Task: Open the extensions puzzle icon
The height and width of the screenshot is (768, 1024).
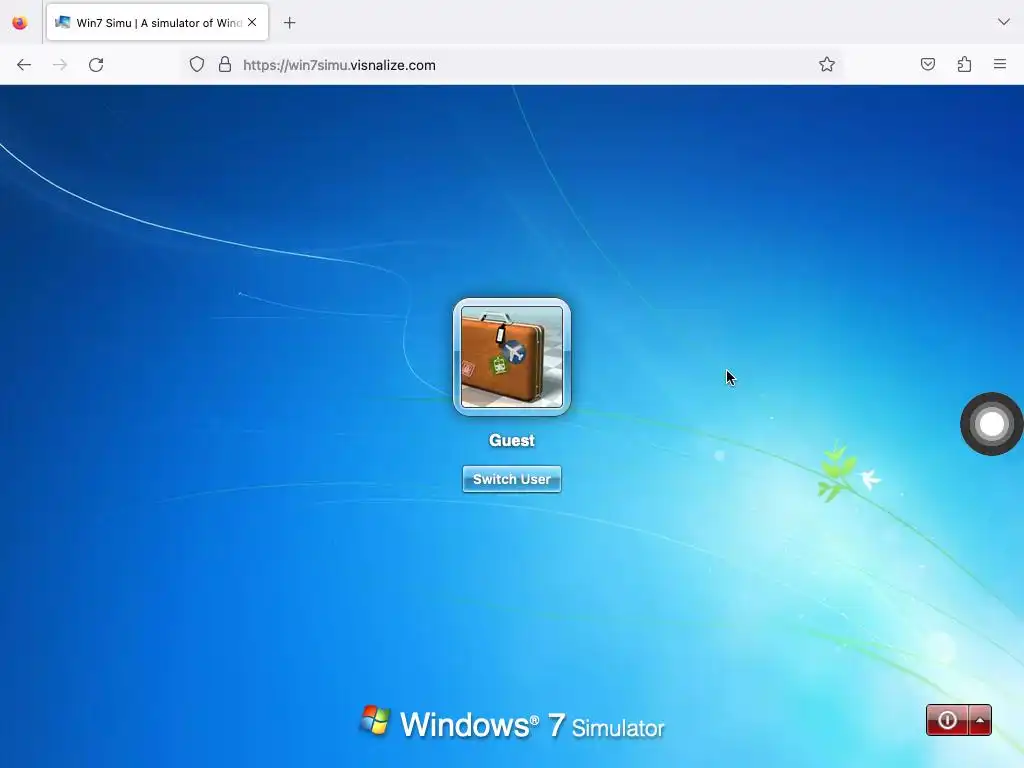Action: [x=964, y=64]
